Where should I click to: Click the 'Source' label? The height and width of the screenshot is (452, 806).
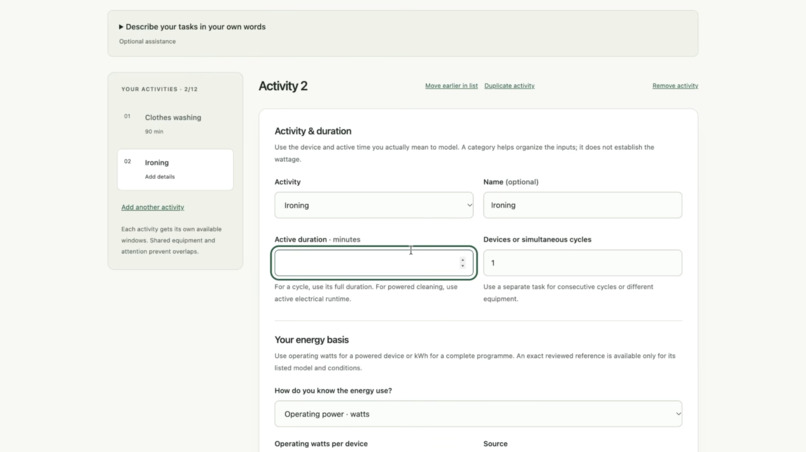coord(496,444)
